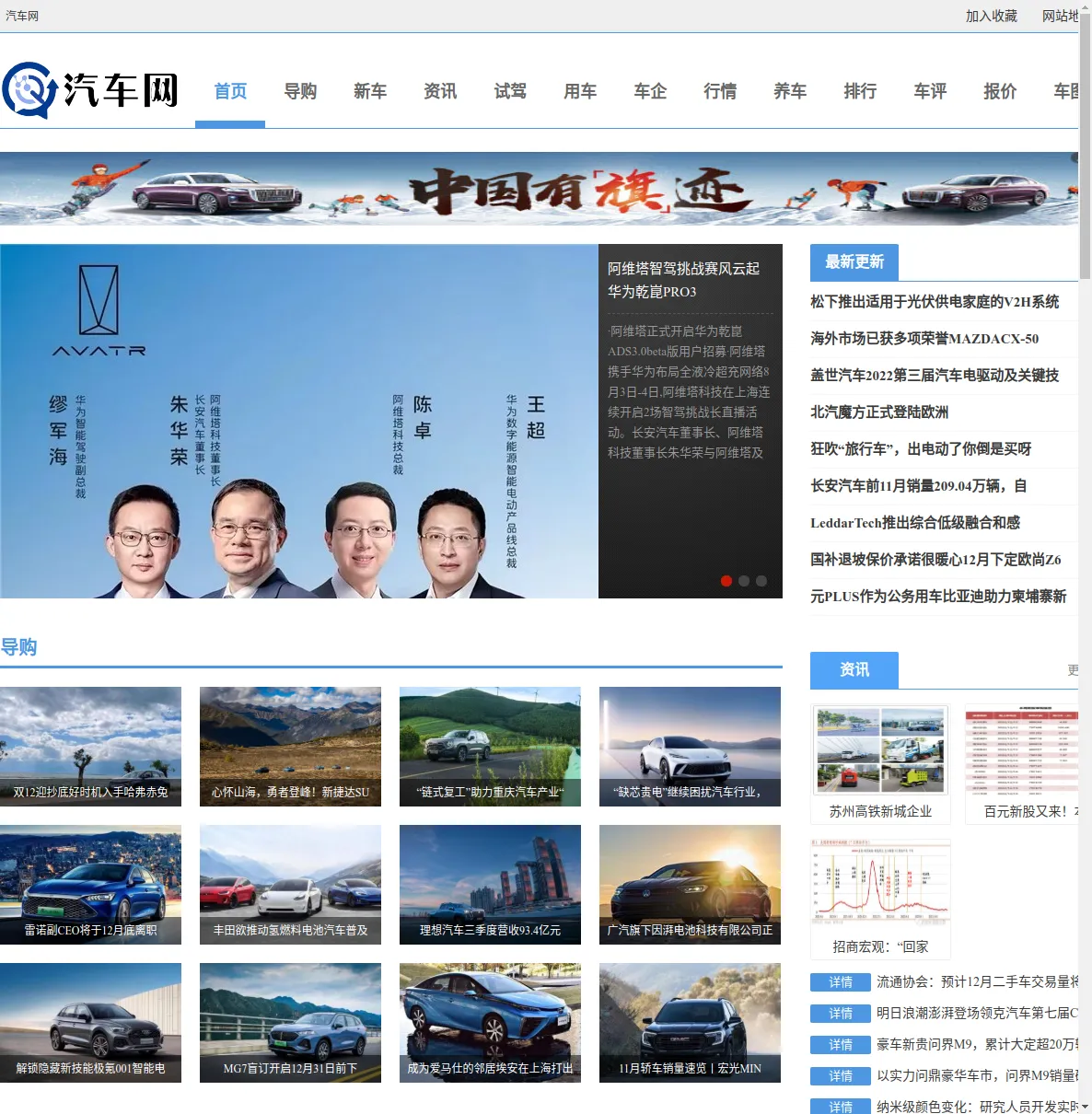Open 行情 in the navigation bar
Image resolution: width=1092 pixels, height=1114 pixels.
click(720, 91)
